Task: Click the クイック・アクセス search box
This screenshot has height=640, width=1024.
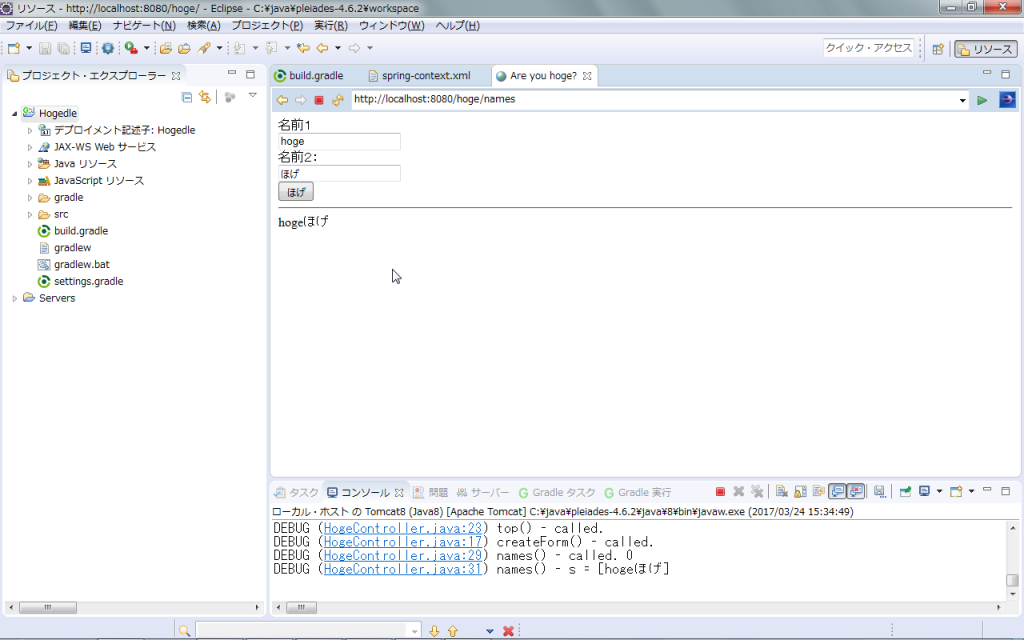Action: pyautogui.click(x=868, y=48)
